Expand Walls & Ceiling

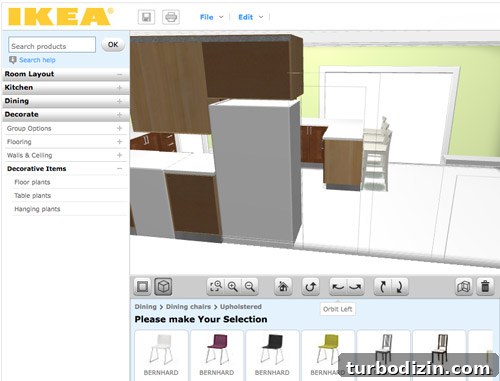(x=120, y=155)
